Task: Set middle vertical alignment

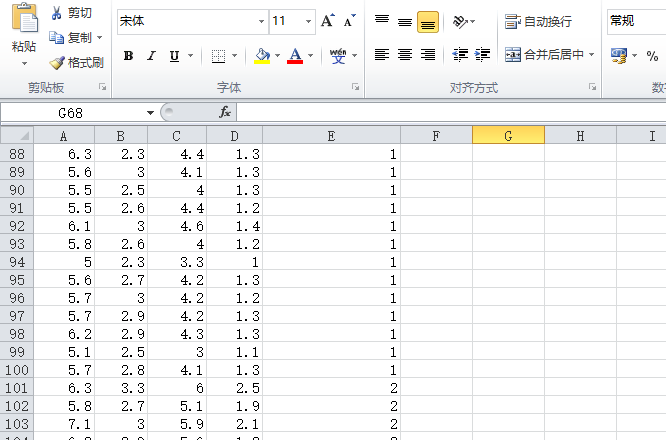Action: 405,21
